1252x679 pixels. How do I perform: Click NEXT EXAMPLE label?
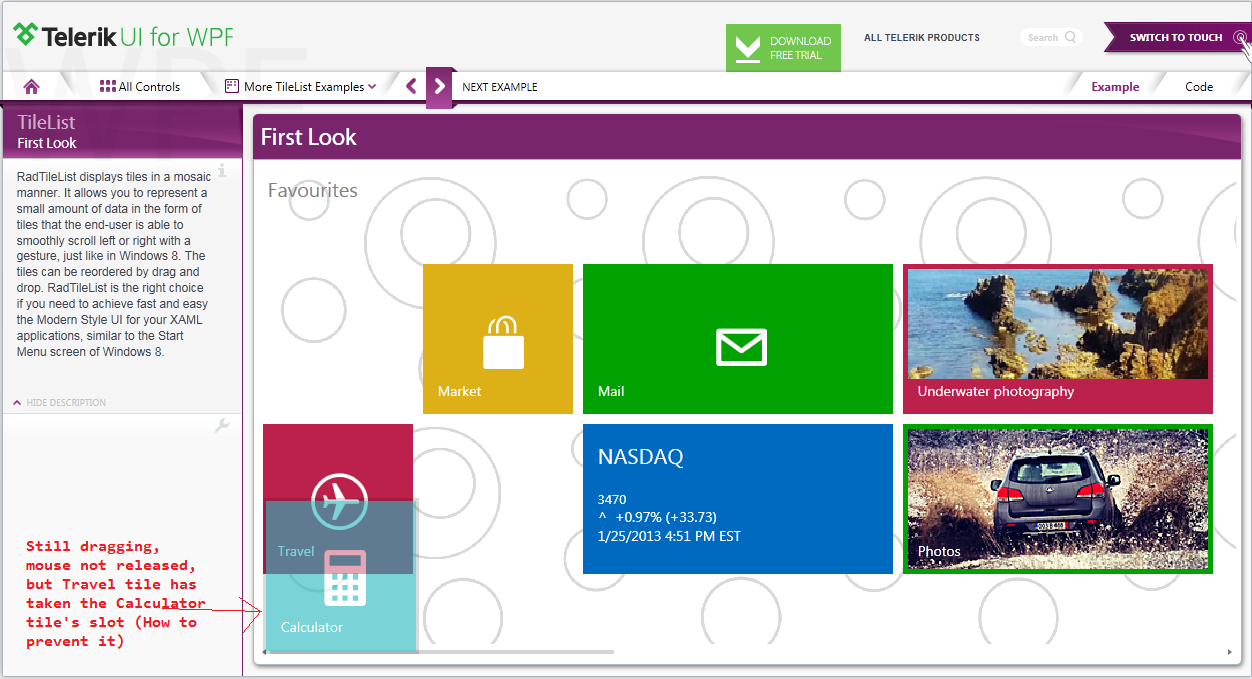[x=500, y=87]
